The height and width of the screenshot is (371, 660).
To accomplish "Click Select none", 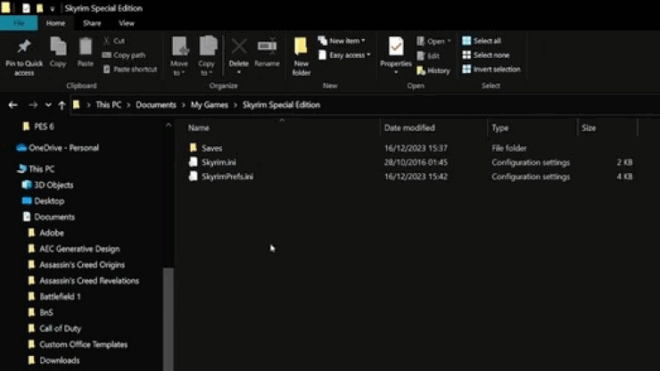I will click(486, 55).
